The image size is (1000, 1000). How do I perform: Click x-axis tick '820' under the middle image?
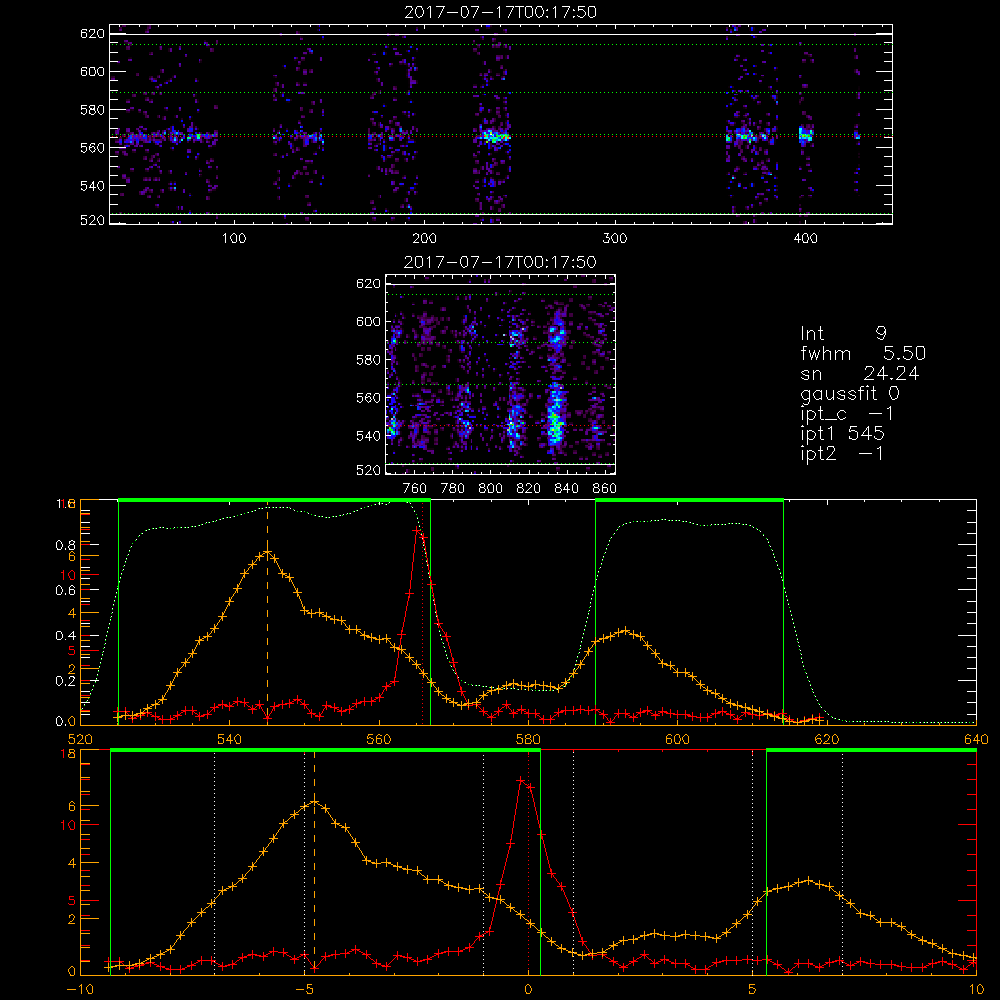529,489
